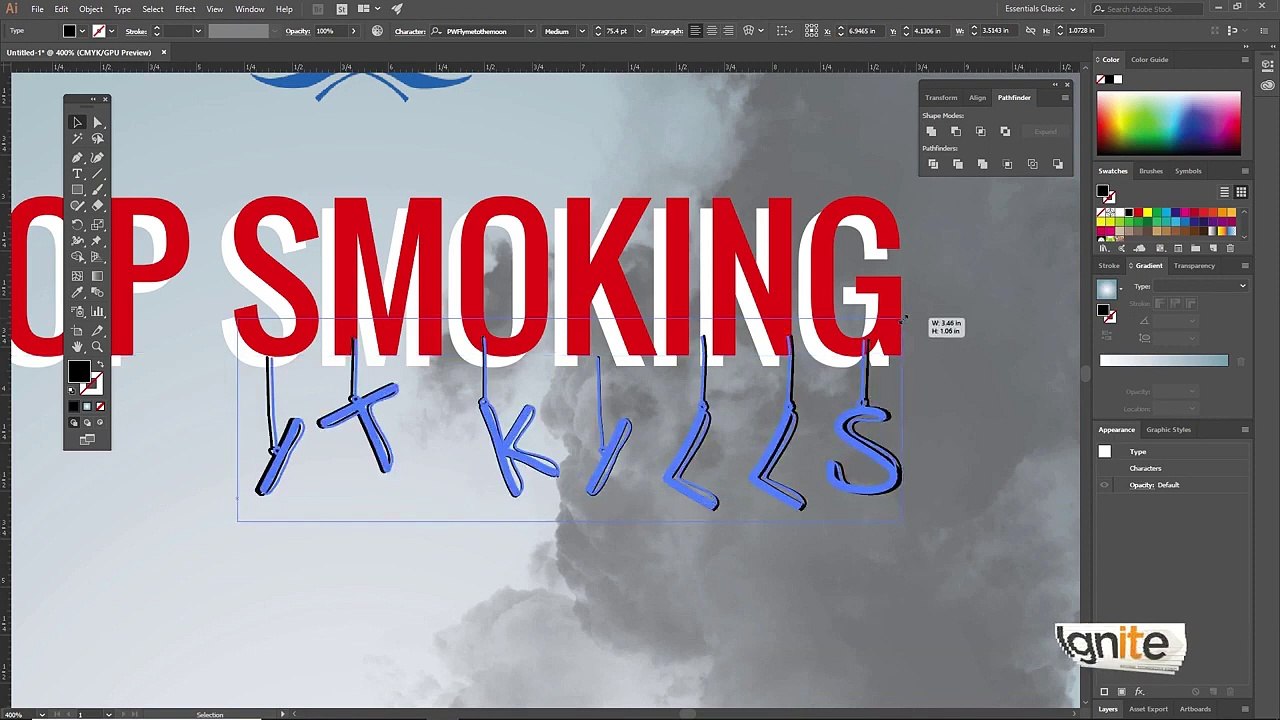This screenshot has width=1280, height=720.
Task: Select the Direct Selection tool
Action: point(97,122)
